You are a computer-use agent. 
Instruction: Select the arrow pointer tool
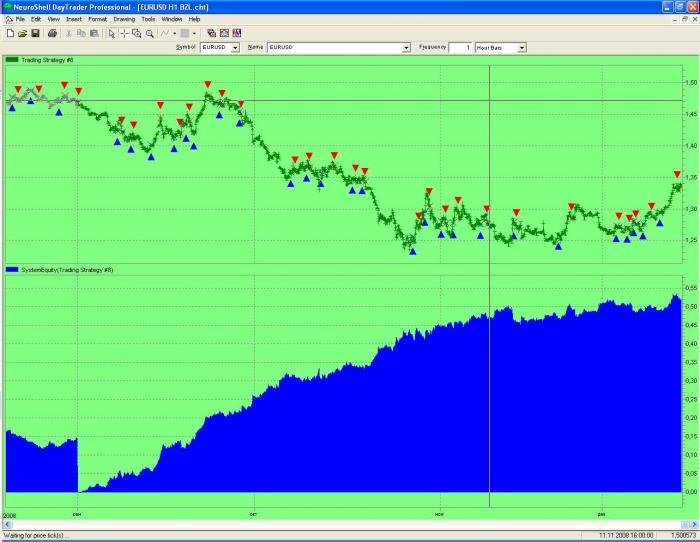(111, 33)
